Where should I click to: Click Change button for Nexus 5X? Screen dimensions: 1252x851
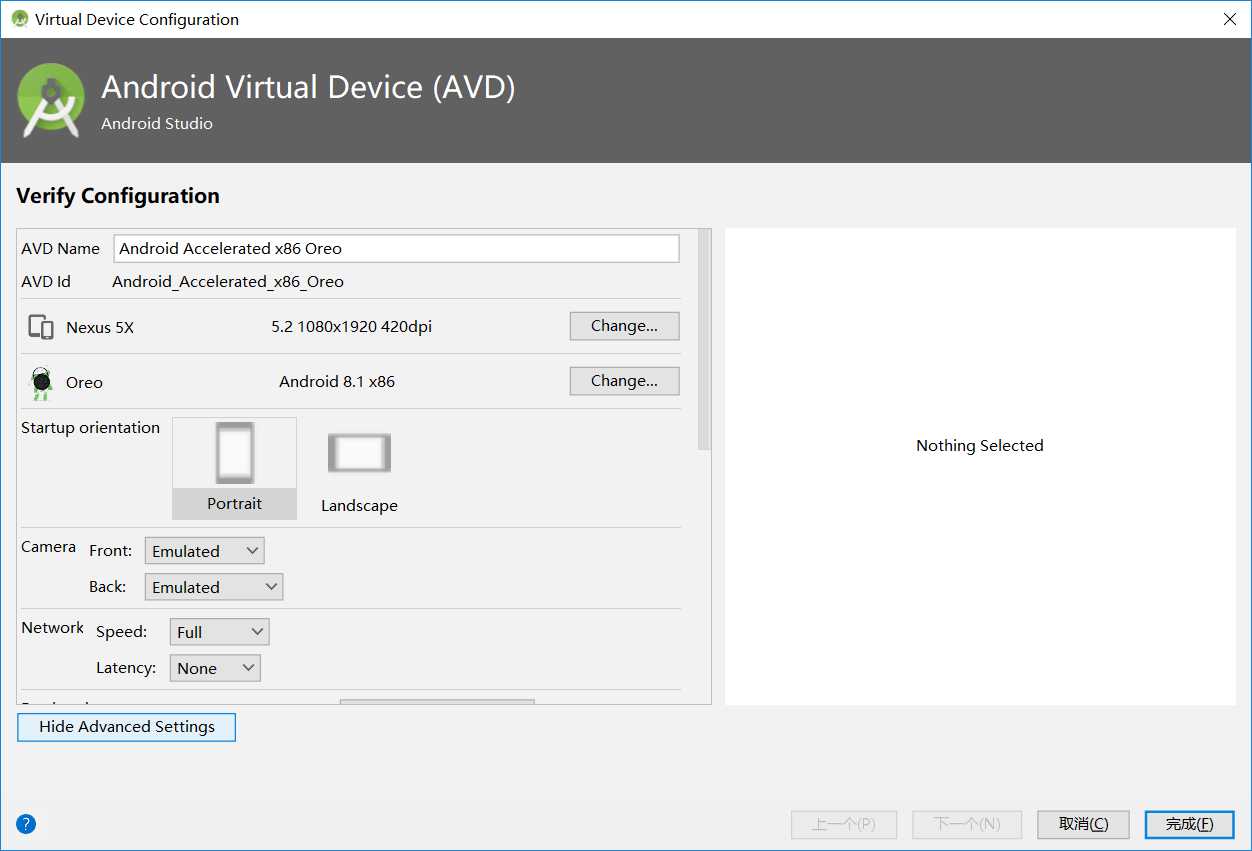tap(624, 326)
